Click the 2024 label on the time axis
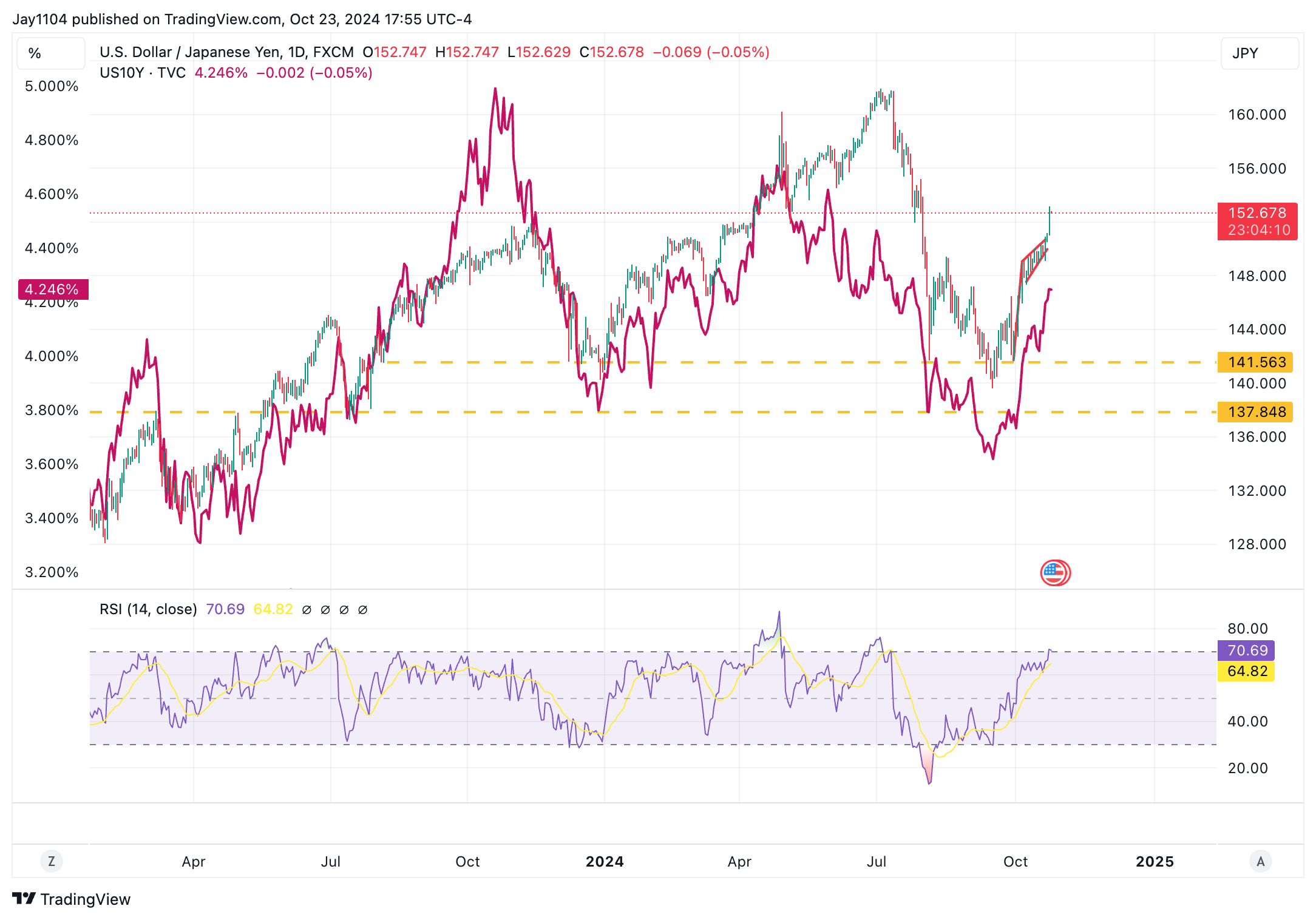This screenshot has width=1316, height=920. tap(605, 861)
